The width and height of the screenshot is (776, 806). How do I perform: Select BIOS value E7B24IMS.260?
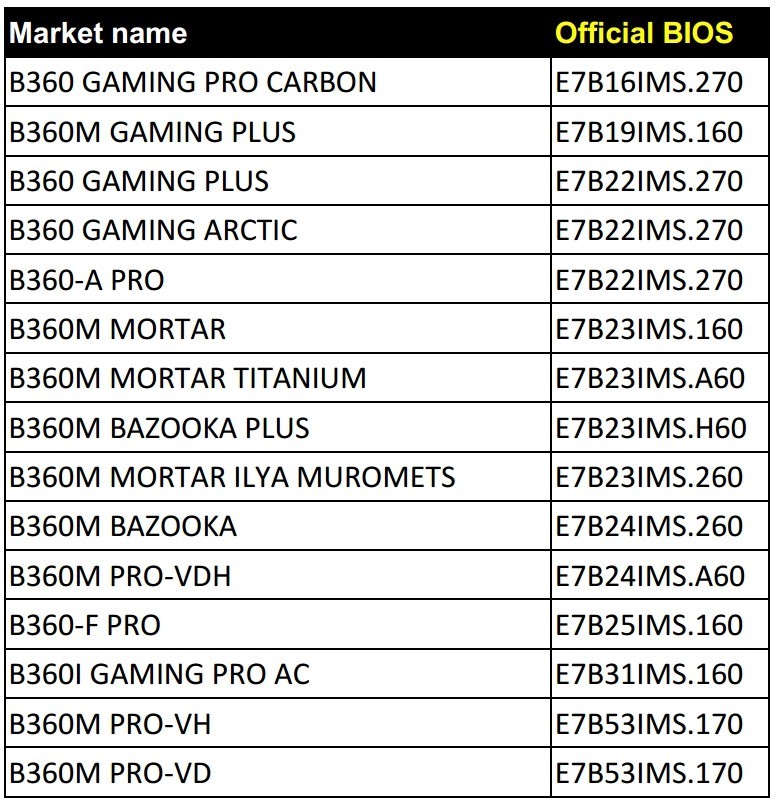click(x=649, y=526)
